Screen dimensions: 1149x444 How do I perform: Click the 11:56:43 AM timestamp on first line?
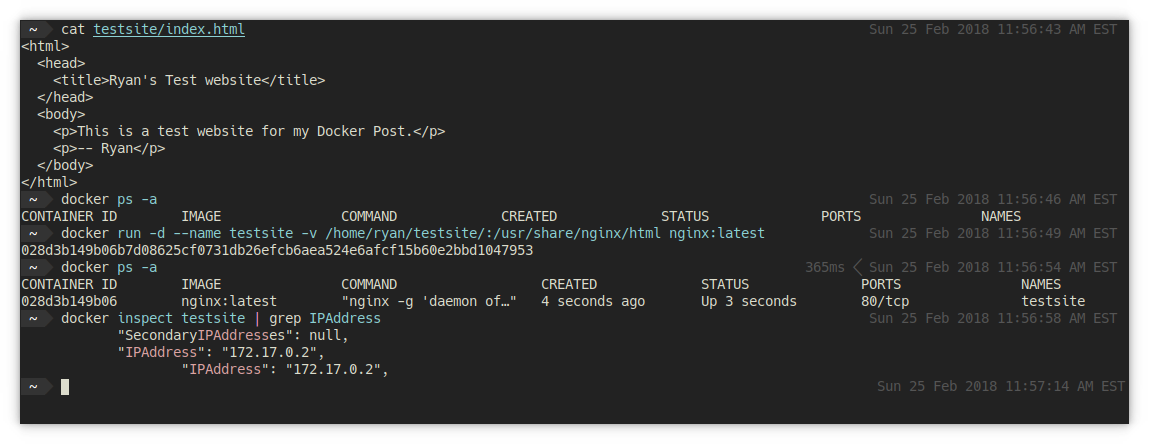click(992, 30)
